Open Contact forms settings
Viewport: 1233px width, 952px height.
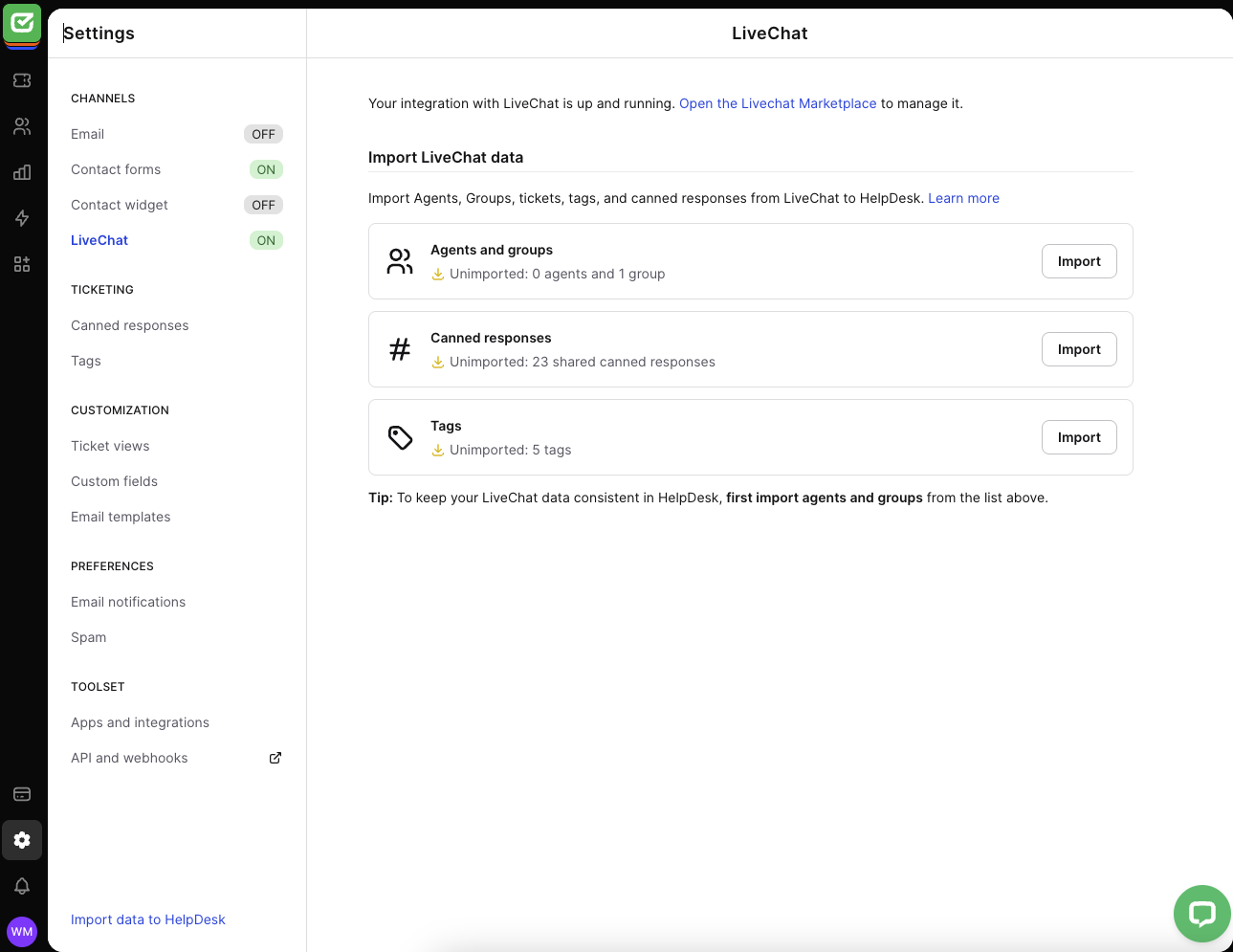(116, 169)
